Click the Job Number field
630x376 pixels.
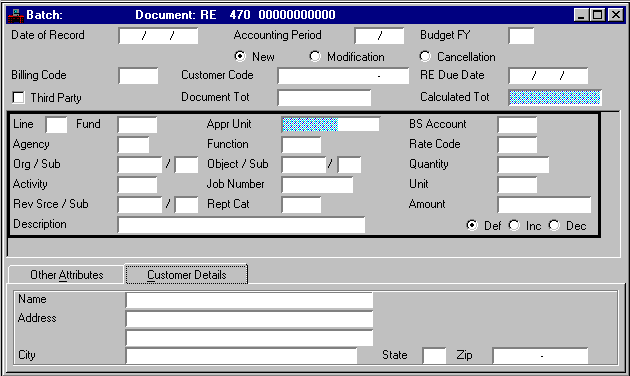[317, 185]
